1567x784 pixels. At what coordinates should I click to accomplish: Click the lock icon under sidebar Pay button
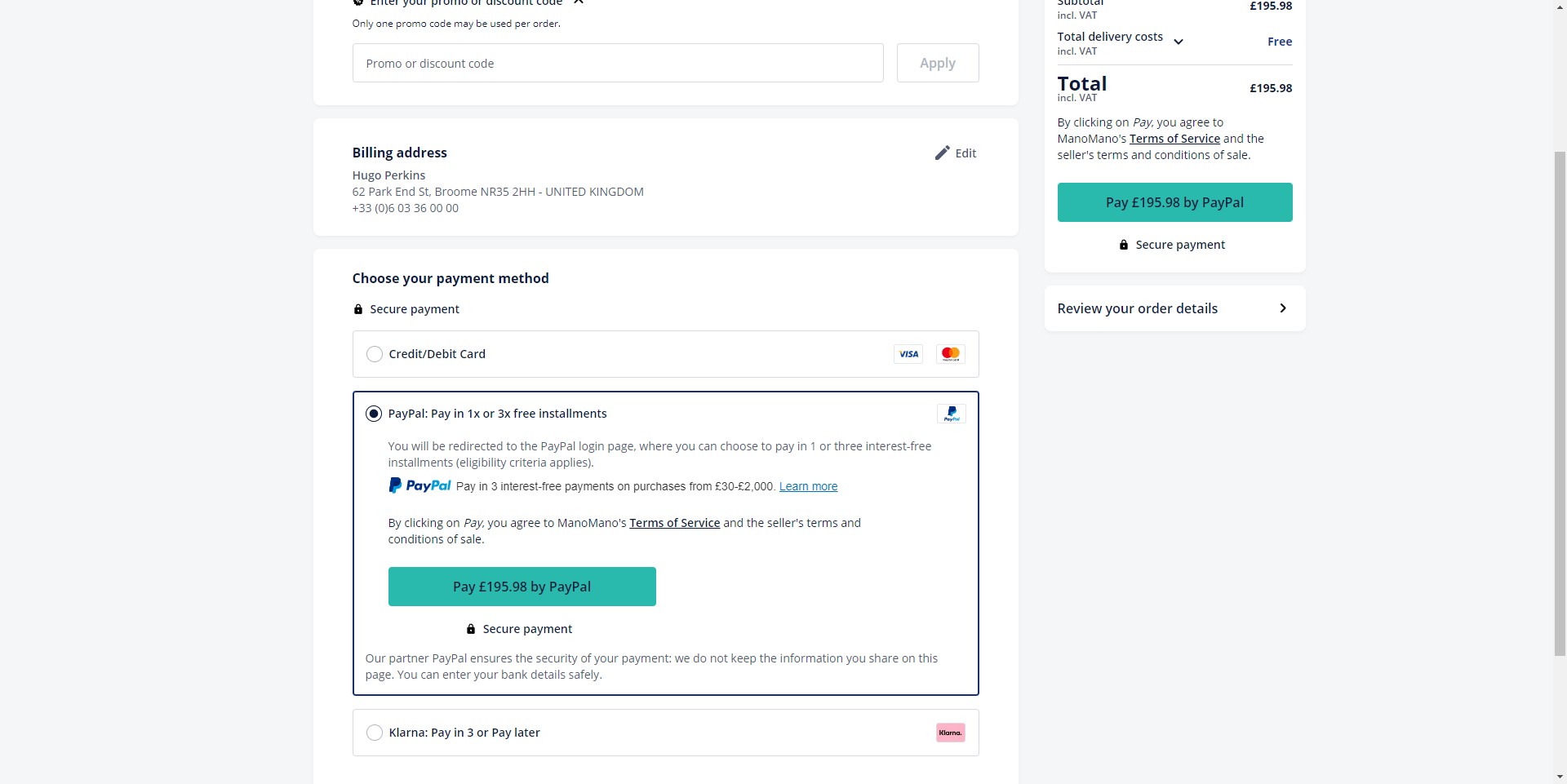click(1124, 245)
